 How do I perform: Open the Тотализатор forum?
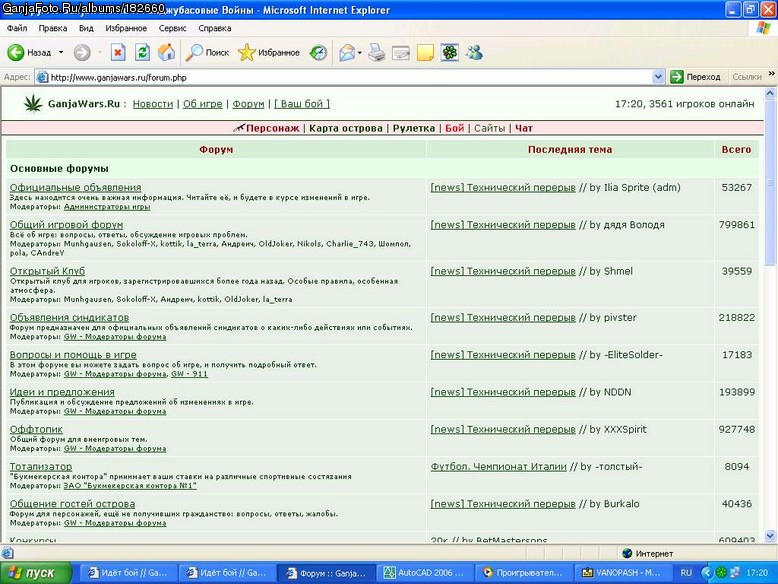(41, 466)
